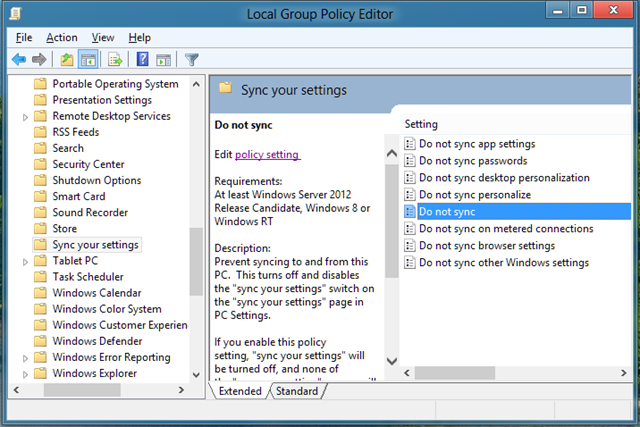Screen dimensions: 640x427
Task: Click the Export List toolbar icon
Action: tap(115, 60)
